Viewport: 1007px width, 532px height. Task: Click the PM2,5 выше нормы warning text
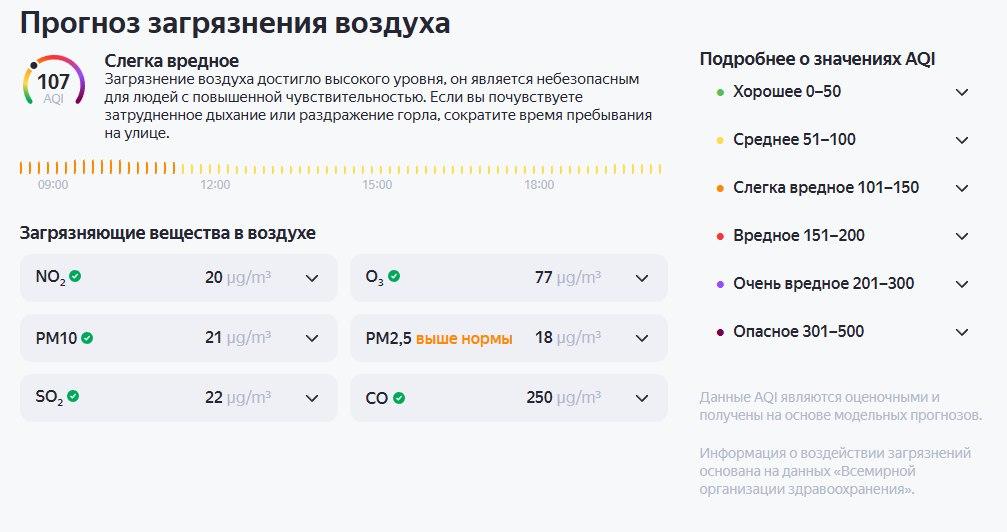pos(464,339)
